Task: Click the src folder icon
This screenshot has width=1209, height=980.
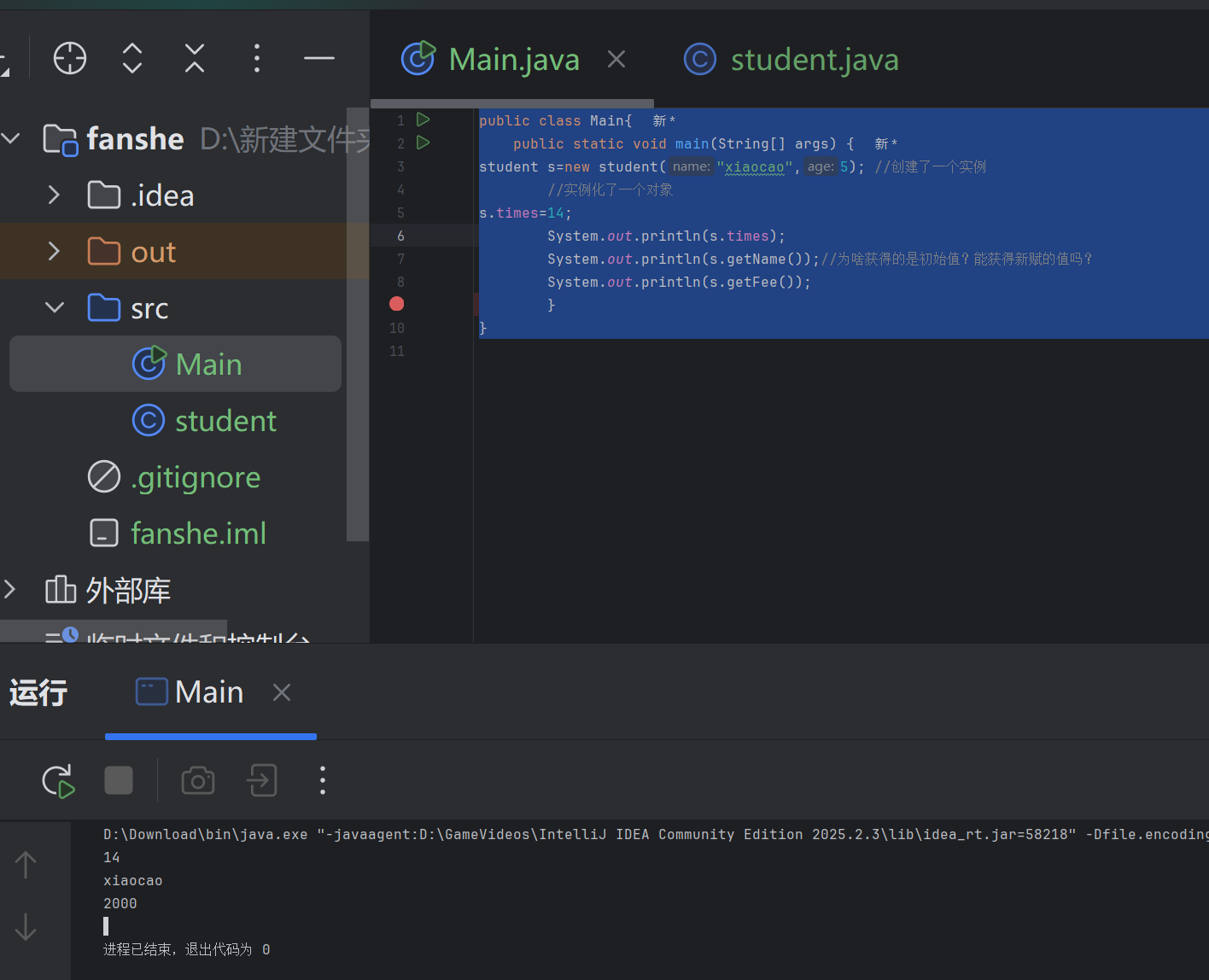Action: pyautogui.click(x=104, y=307)
